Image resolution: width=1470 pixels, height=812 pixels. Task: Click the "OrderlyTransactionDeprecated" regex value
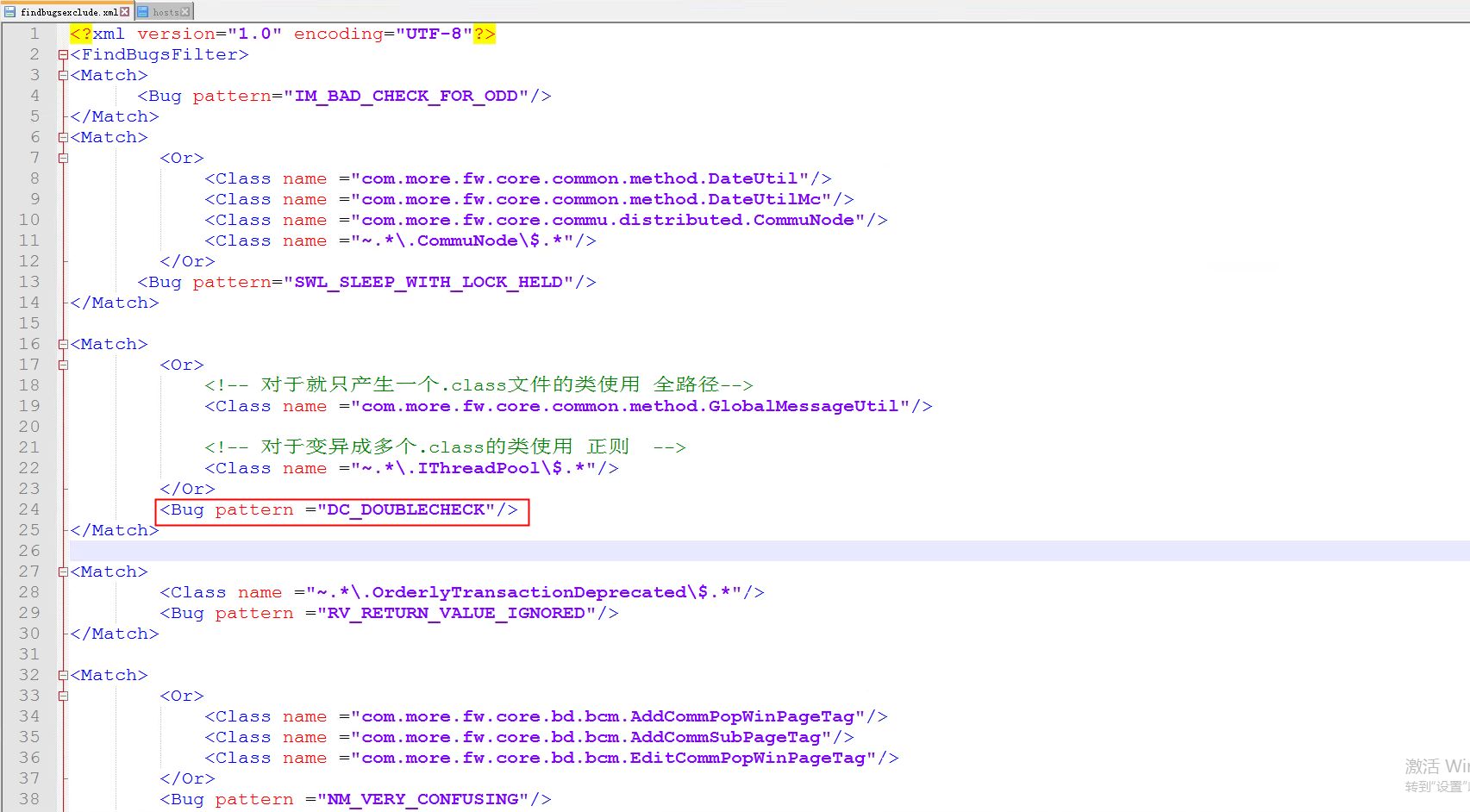[524, 592]
